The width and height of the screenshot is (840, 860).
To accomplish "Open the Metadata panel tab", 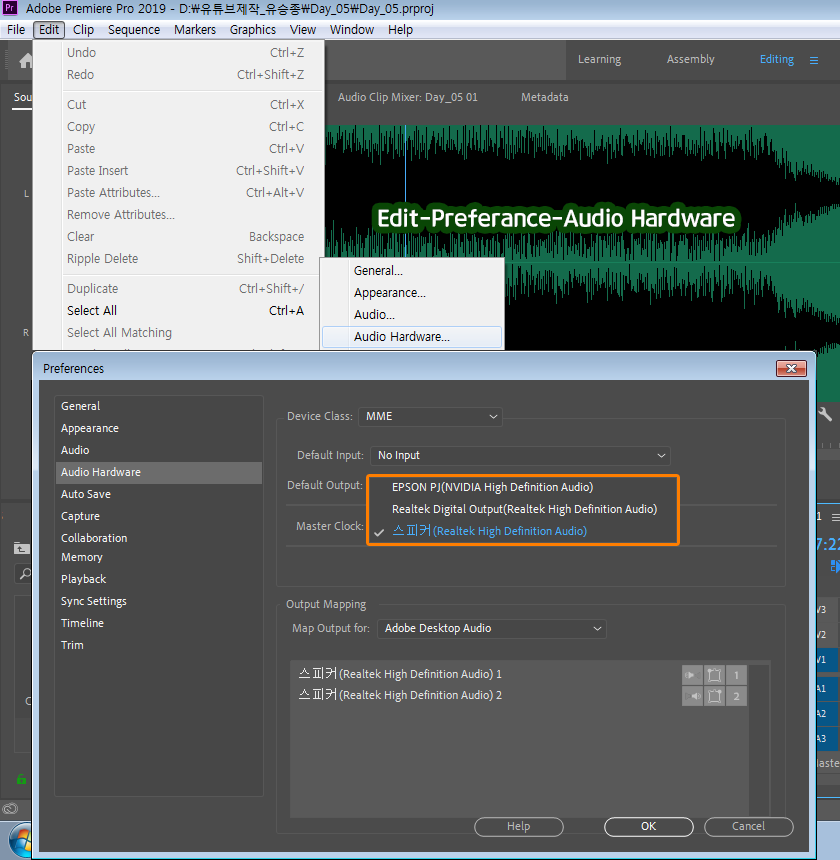I will [544, 97].
